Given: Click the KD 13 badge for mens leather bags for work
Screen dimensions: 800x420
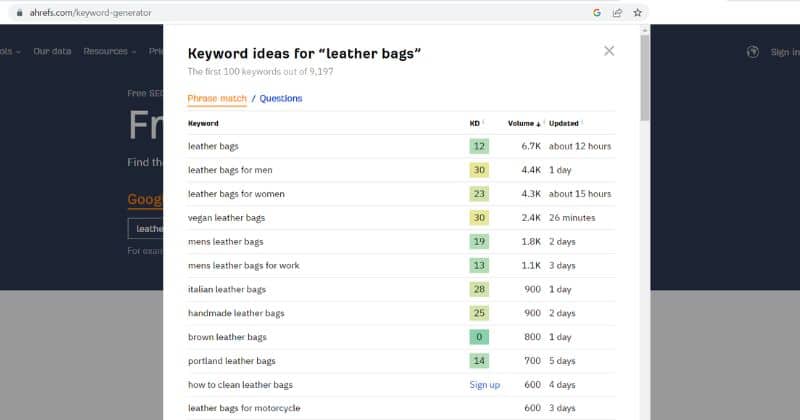Looking at the screenshot, I should pos(479,265).
